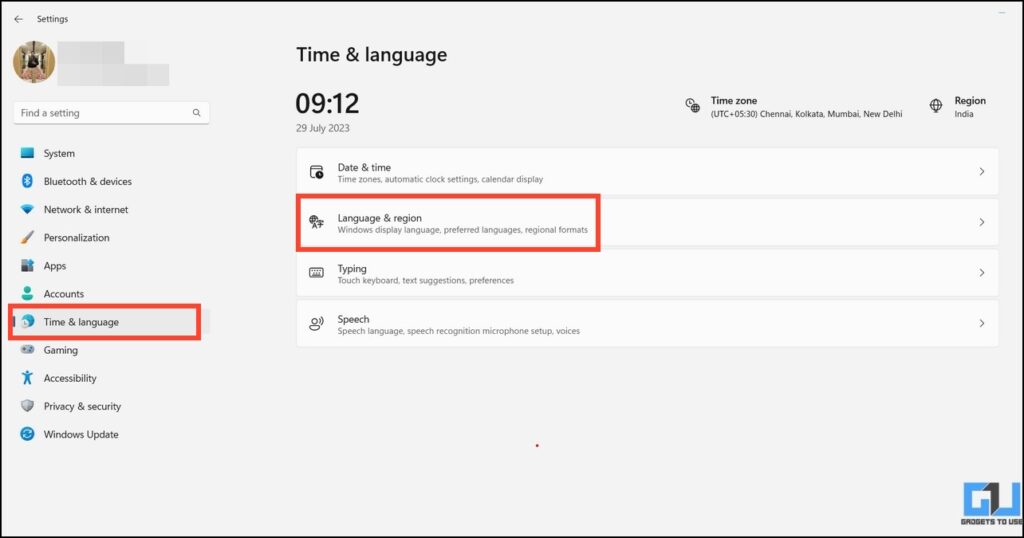Click 'Speech language, speech recognition' description
This screenshot has width=1024, height=538.
(458, 331)
